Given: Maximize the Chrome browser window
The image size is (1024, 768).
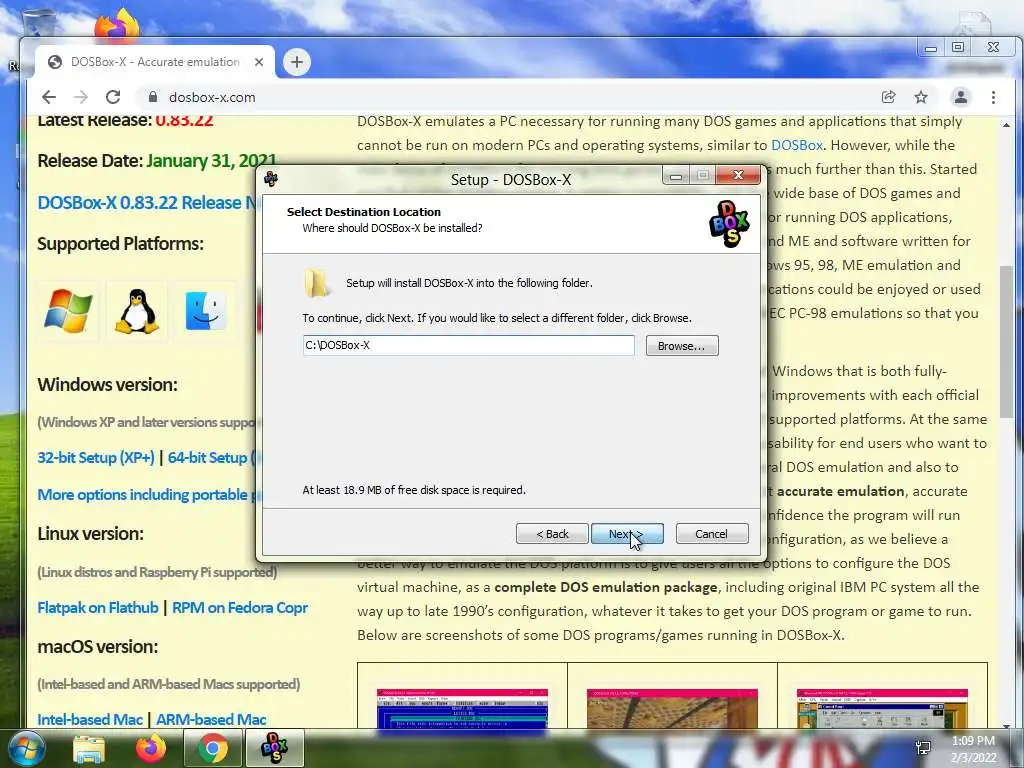Looking at the screenshot, I should click(958, 48).
